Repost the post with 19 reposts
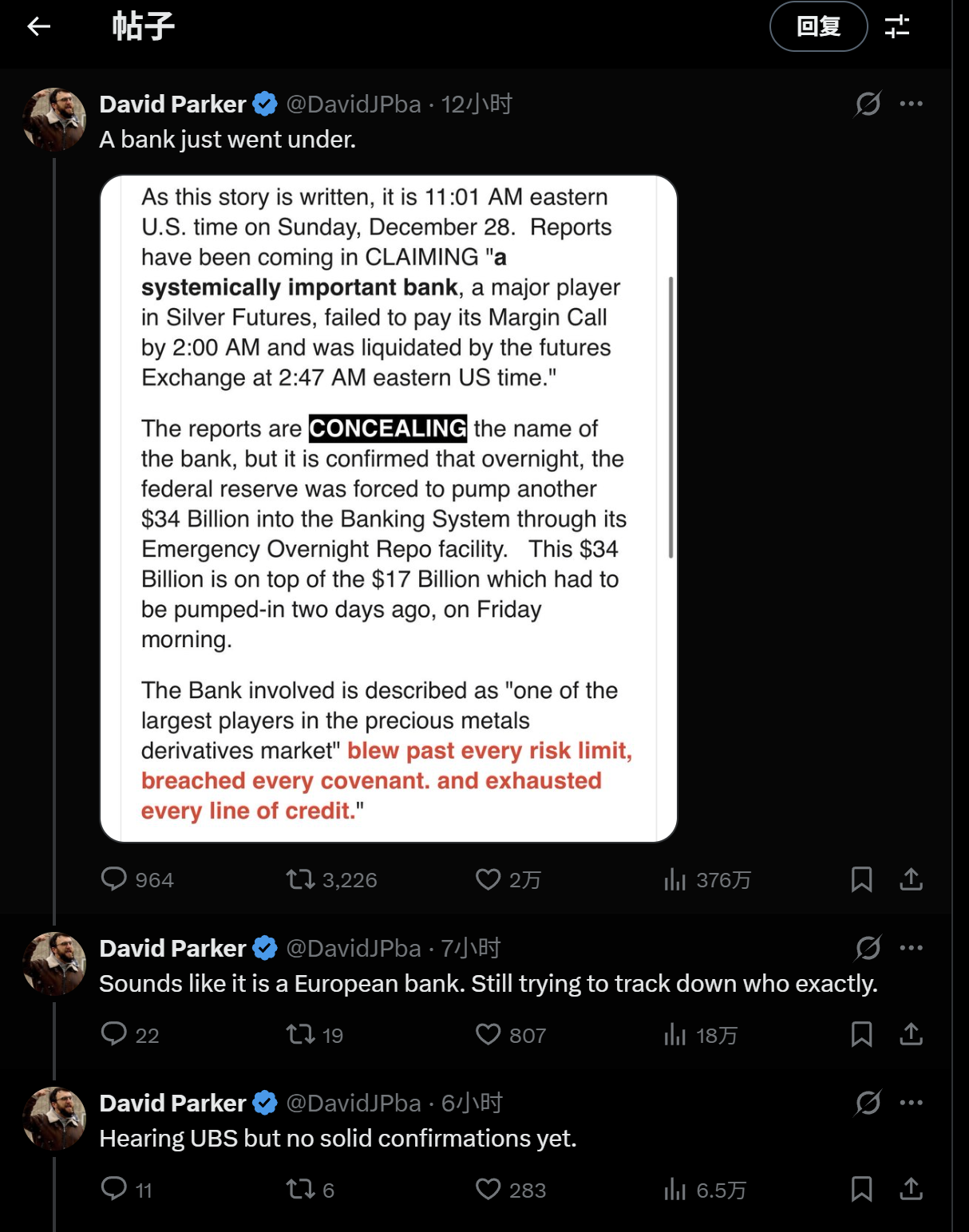The width and height of the screenshot is (969, 1232). (301, 1034)
